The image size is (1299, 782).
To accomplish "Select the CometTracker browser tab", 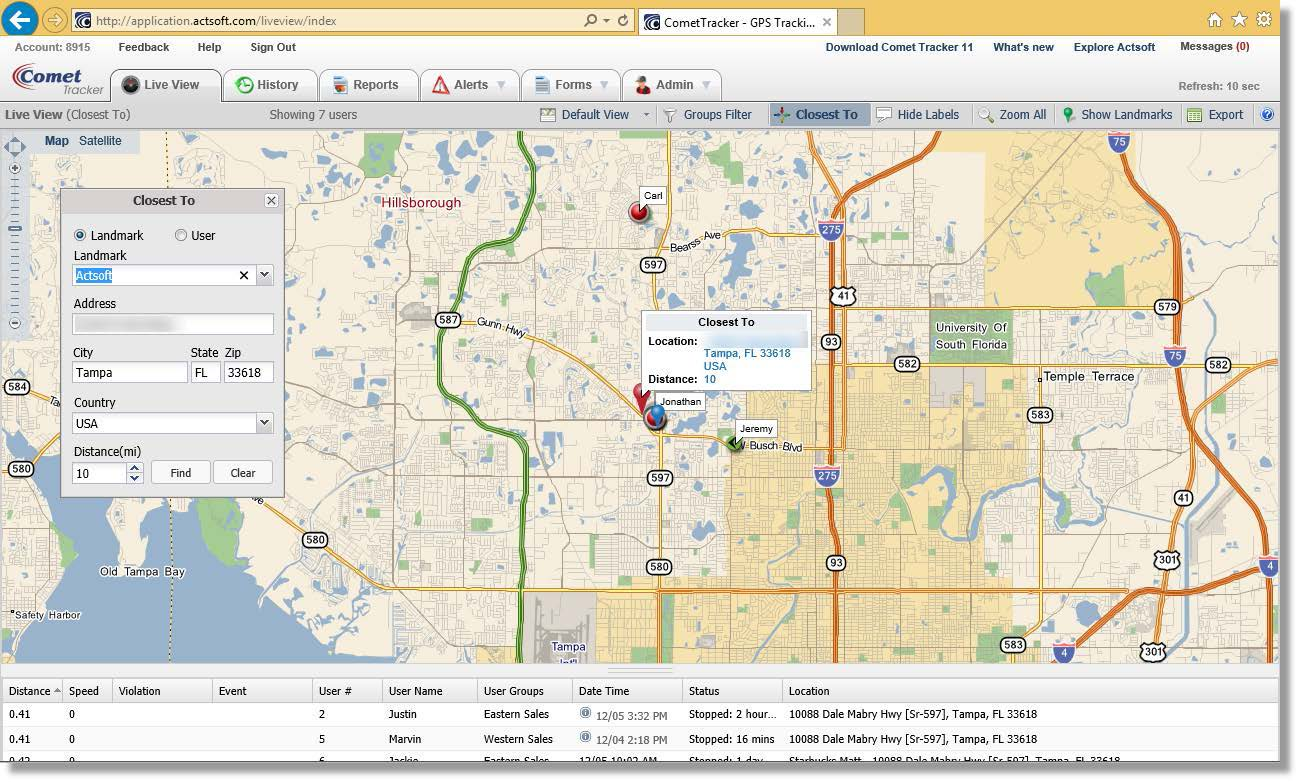I will pyautogui.click(x=739, y=22).
